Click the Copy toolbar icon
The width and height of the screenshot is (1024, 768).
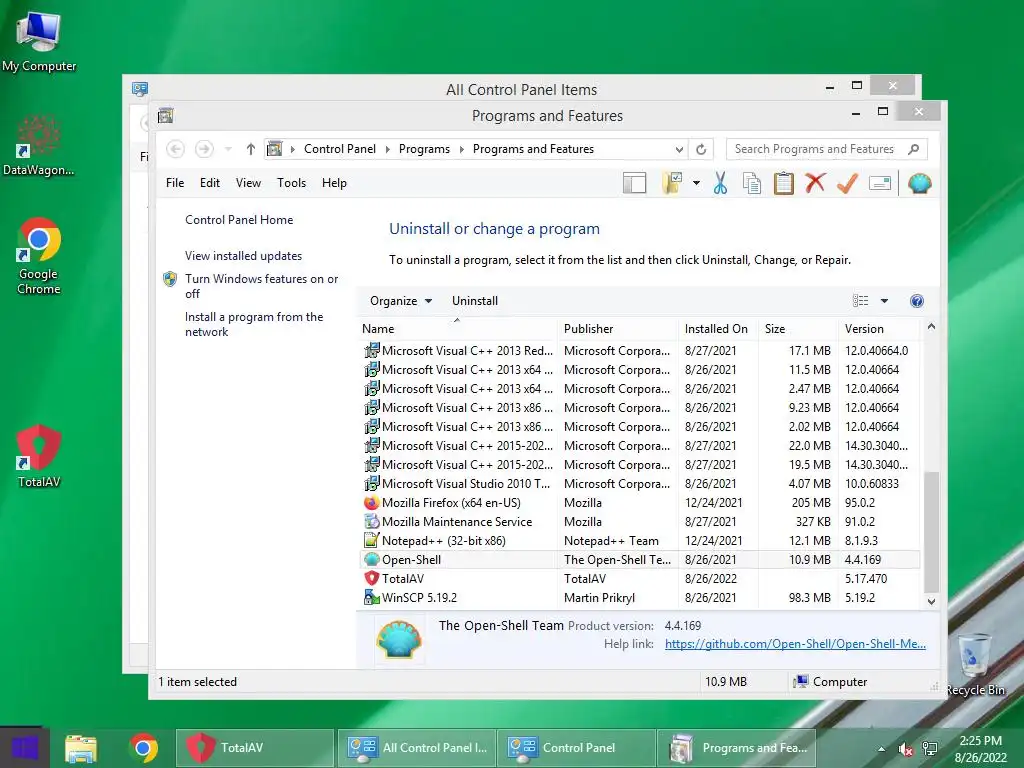point(752,184)
